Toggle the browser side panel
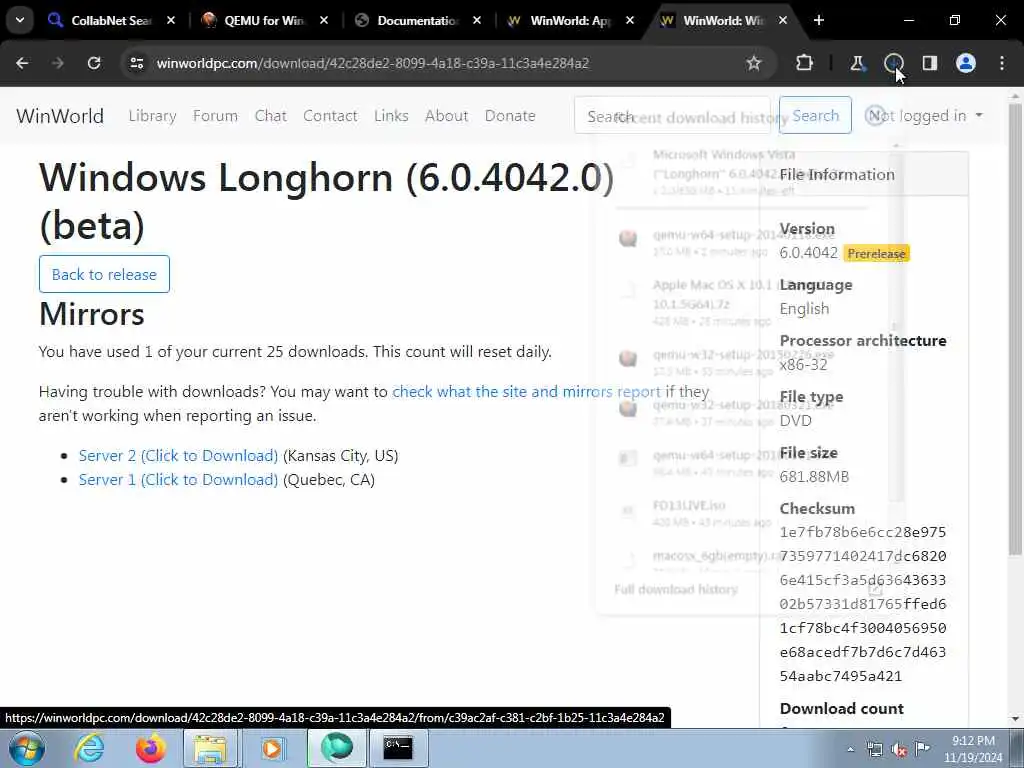1024x768 pixels. tap(929, 63)
